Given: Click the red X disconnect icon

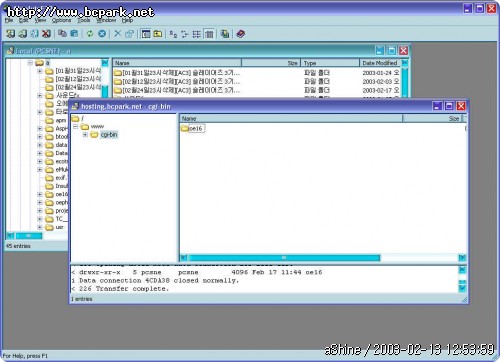Looking at the screenshot, I should (46, 34).
